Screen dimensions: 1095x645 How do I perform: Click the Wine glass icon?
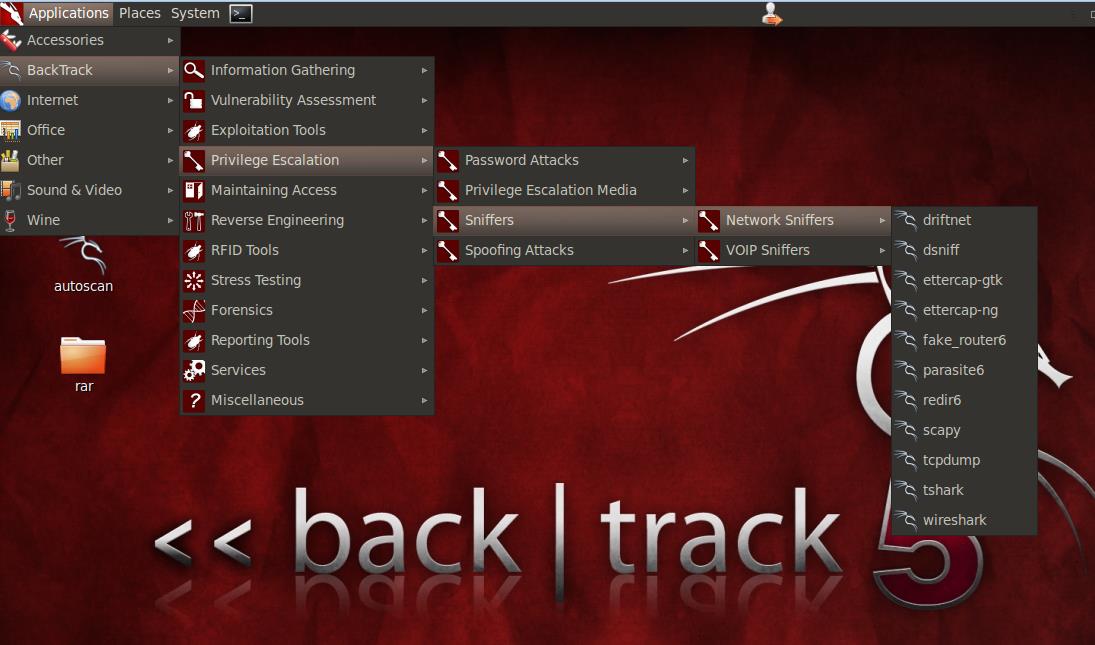click(x=10, y=221)
